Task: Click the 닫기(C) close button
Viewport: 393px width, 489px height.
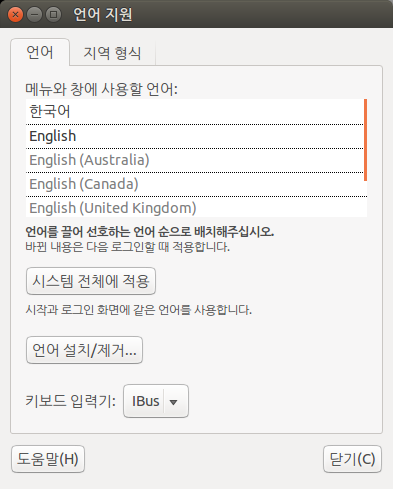Action: [352, 459]
